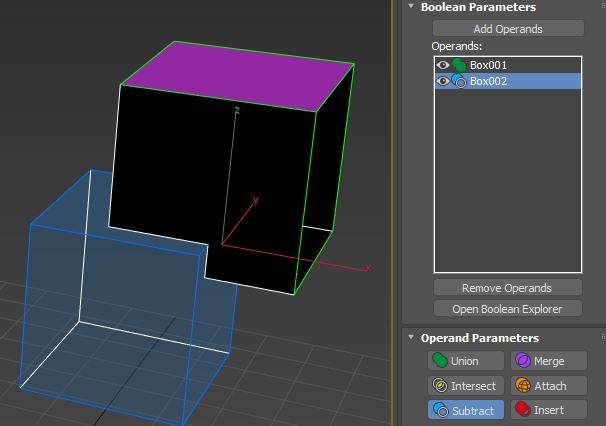Toggle visibility eye for Box001 operand
This screenshot has width=606, height=426.
(443, 65)
